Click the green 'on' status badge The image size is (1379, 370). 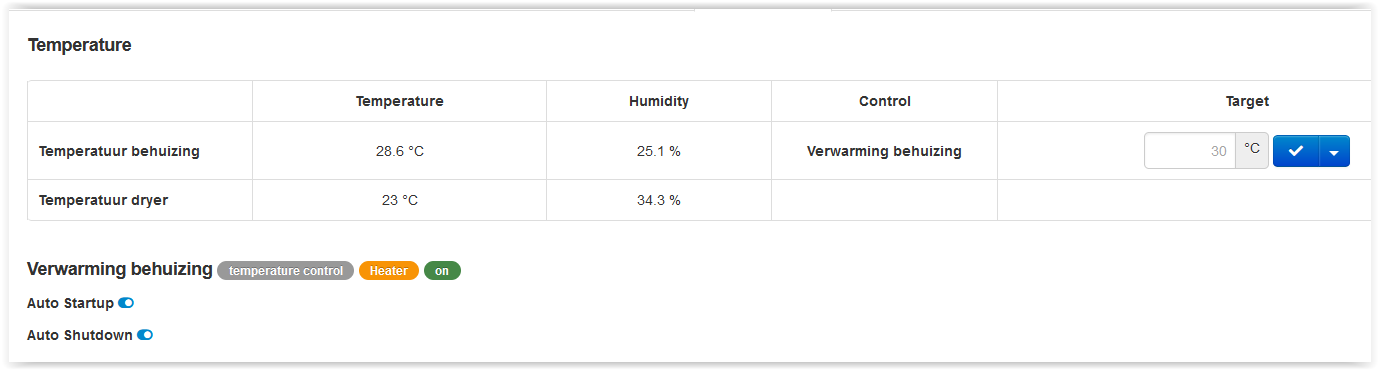click(442, 270)
